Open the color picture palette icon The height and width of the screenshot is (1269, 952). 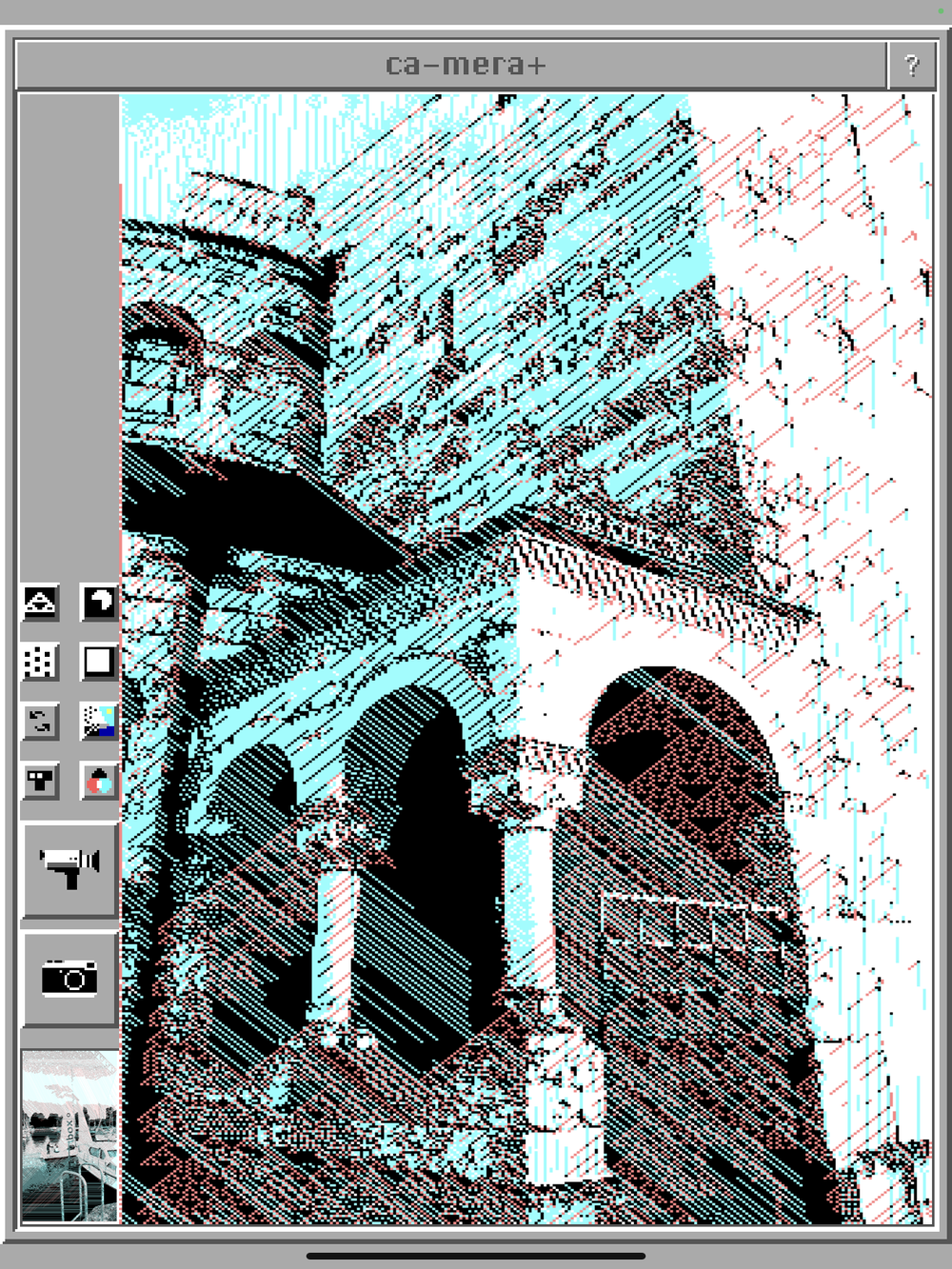pos(99,722)
